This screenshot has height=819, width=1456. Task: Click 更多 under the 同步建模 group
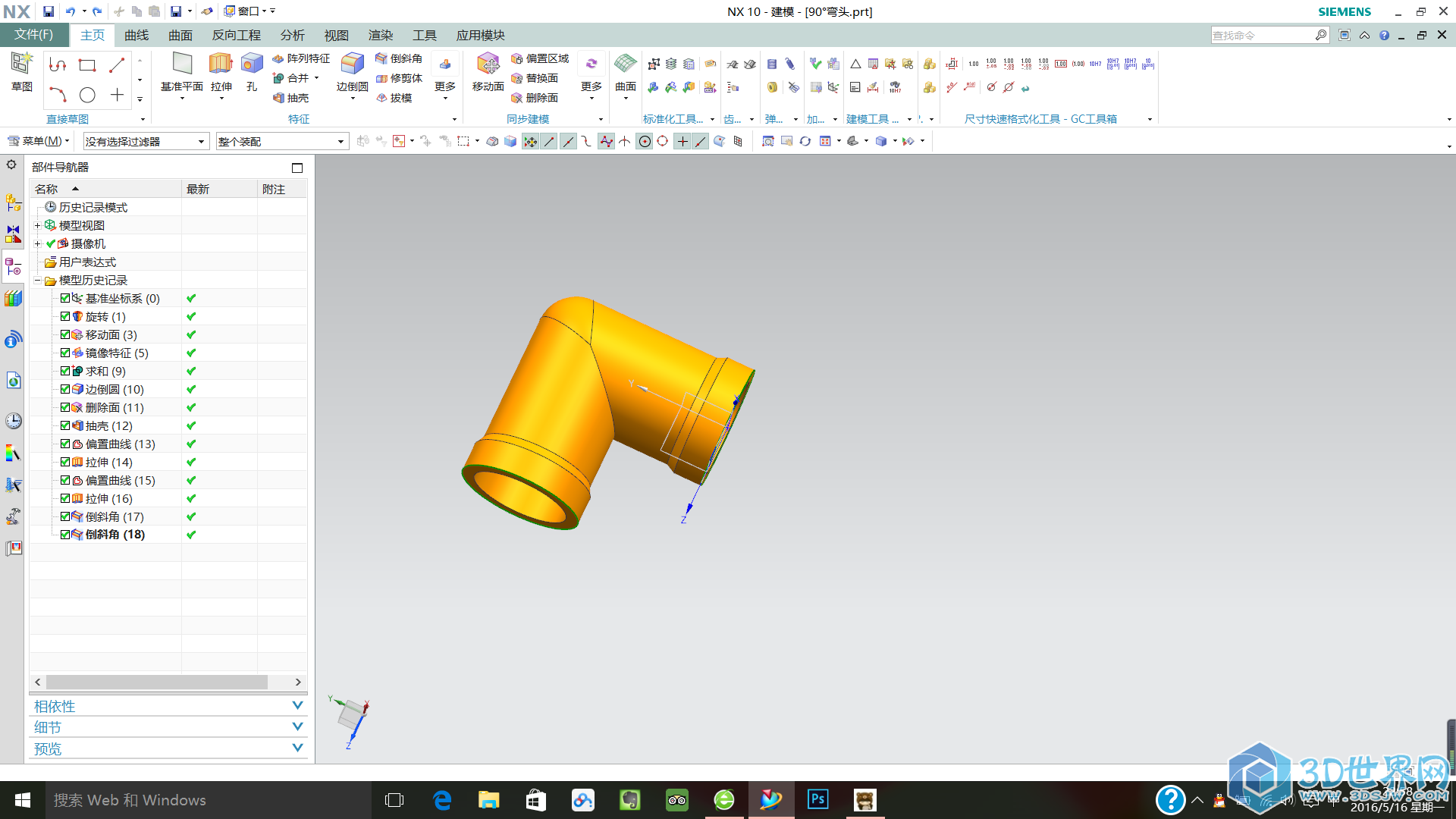[x=591, y=76]
